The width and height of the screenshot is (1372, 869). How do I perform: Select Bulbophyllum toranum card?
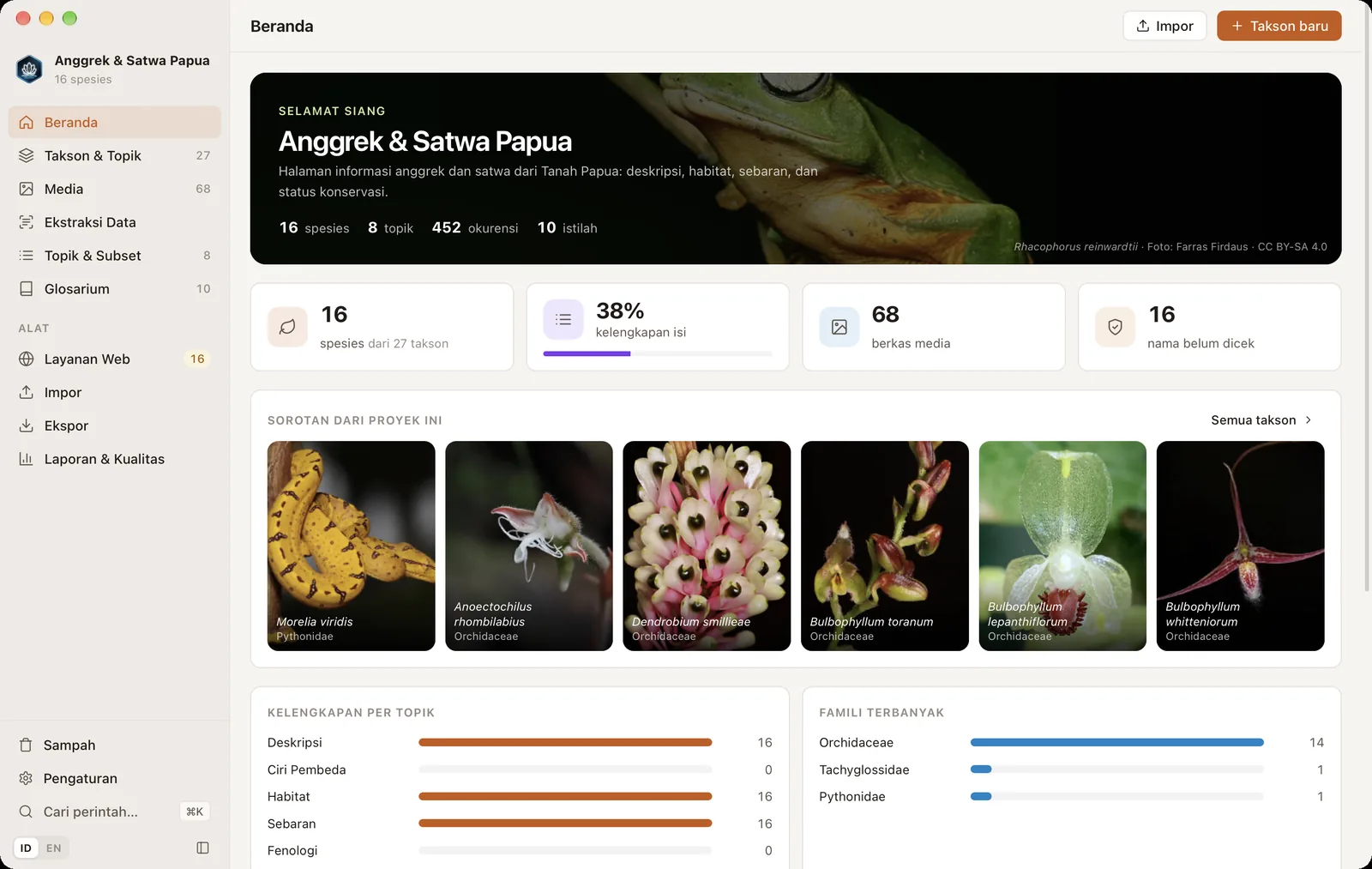885,546
